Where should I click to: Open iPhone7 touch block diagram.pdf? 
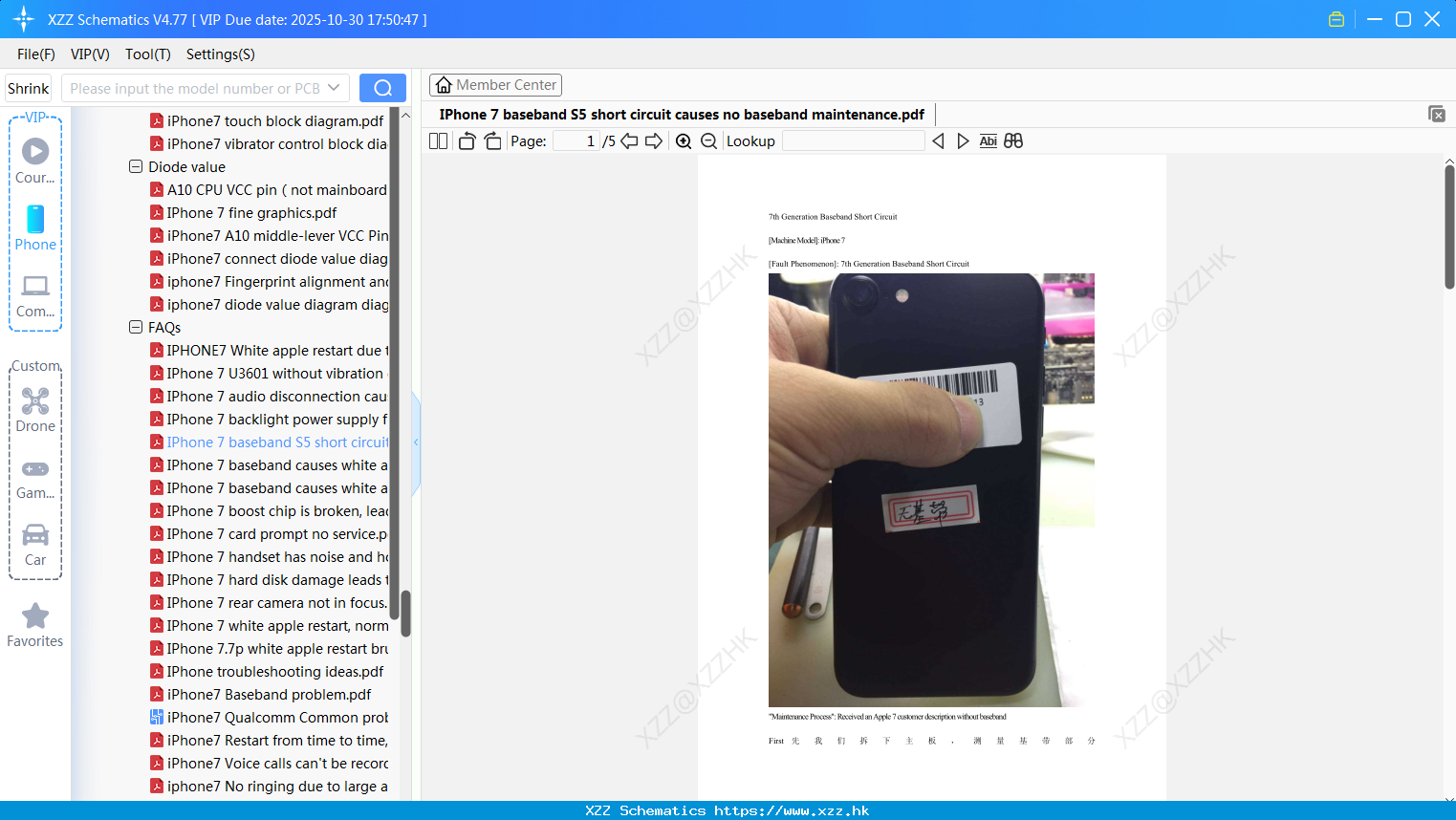(267, 120)
